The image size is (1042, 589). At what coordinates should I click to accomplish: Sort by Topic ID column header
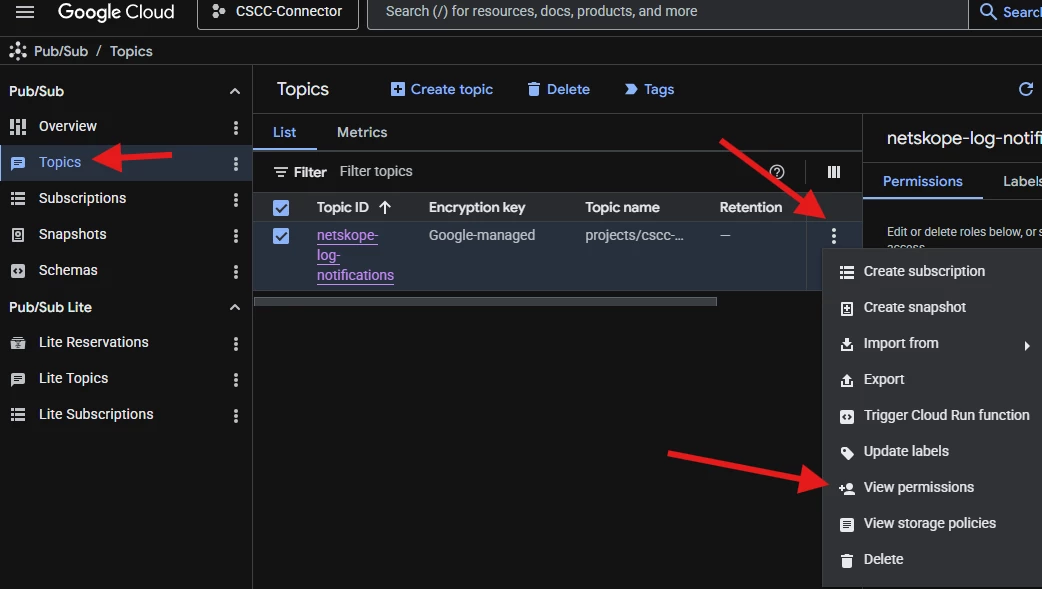coord(354,207)
